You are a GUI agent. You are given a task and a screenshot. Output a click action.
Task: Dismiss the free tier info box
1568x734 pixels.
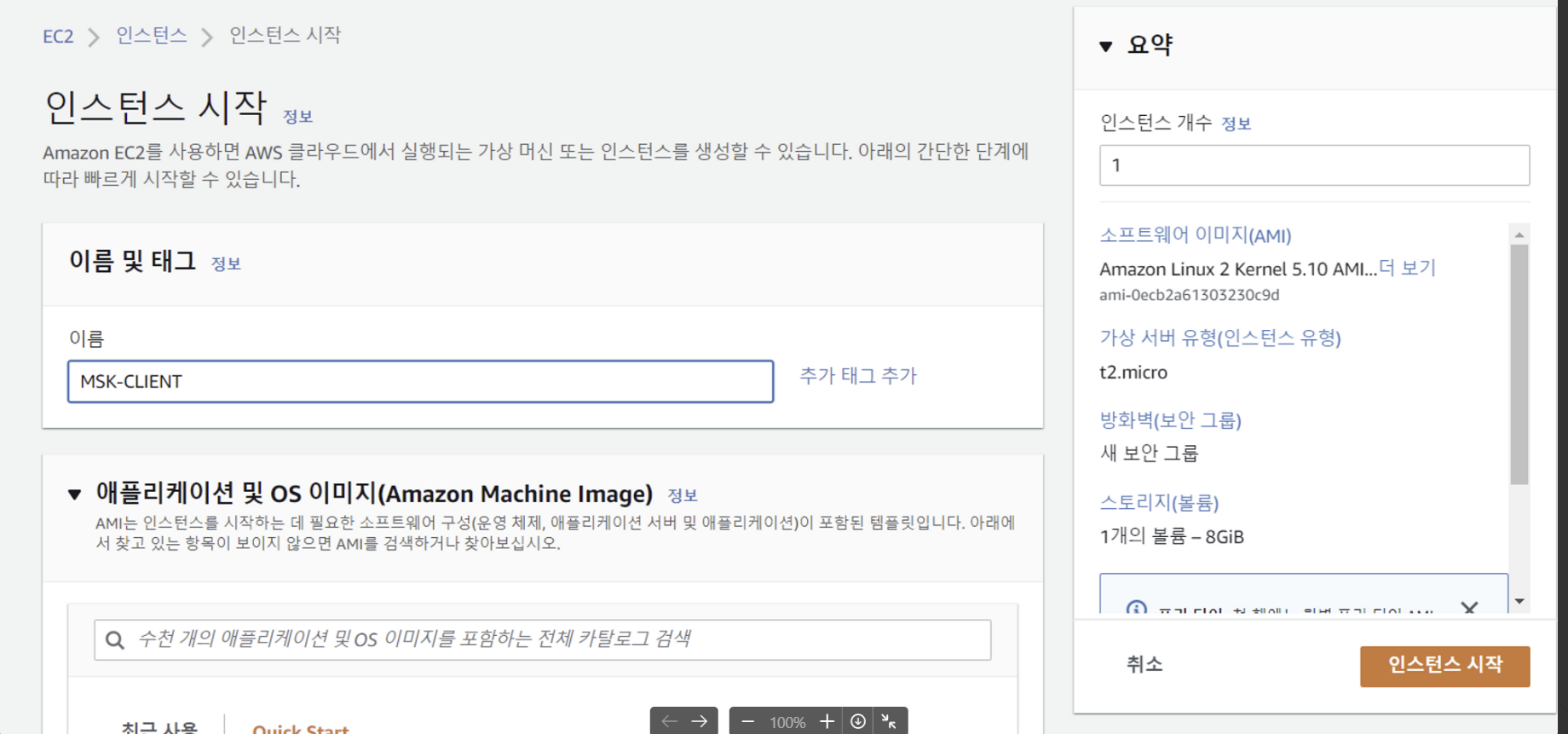coord(1469,608)
